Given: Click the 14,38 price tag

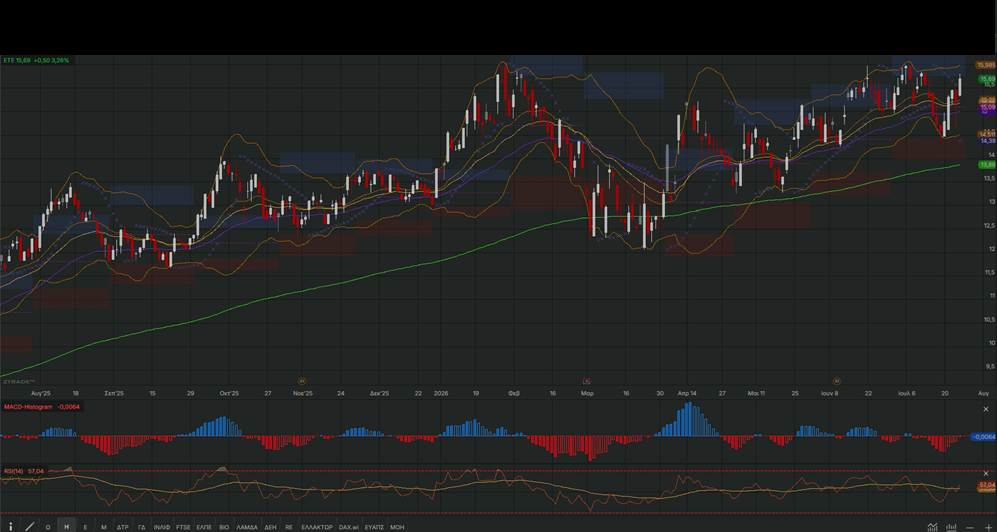Looking at the screenshot, I should coord(987,140).
